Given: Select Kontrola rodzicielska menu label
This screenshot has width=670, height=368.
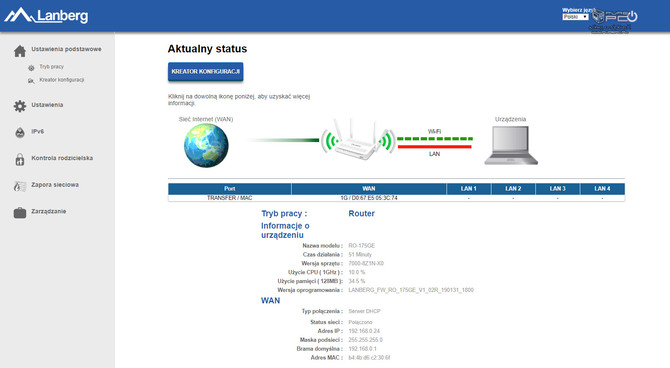Looking at the screenshot, I should 62,158.
